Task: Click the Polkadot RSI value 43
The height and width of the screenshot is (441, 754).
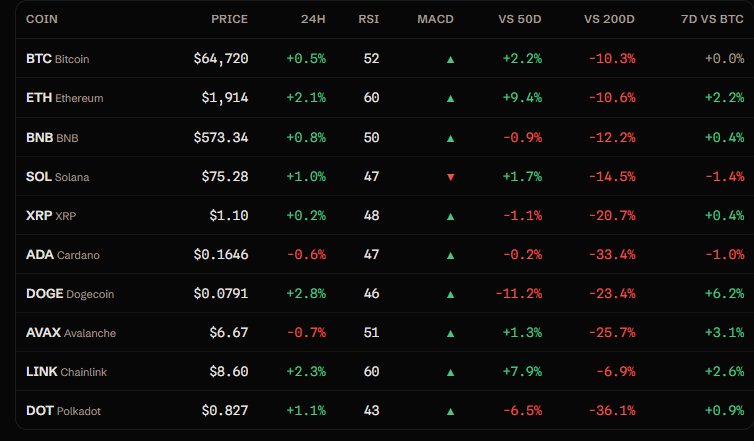Action: coord(371,411)
